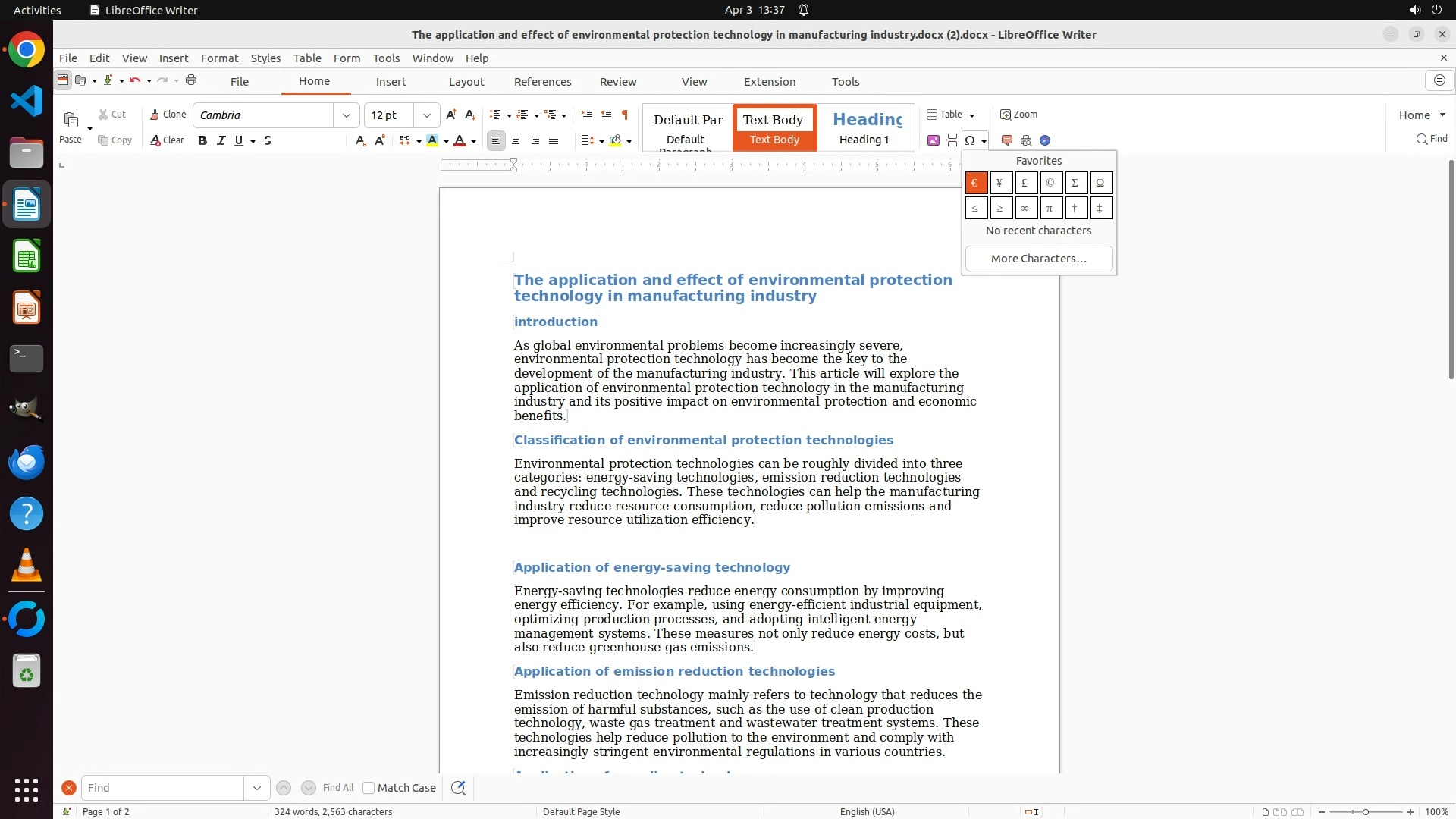
Task: Click the strikethrough icon
Action: [x=268, y=140]
